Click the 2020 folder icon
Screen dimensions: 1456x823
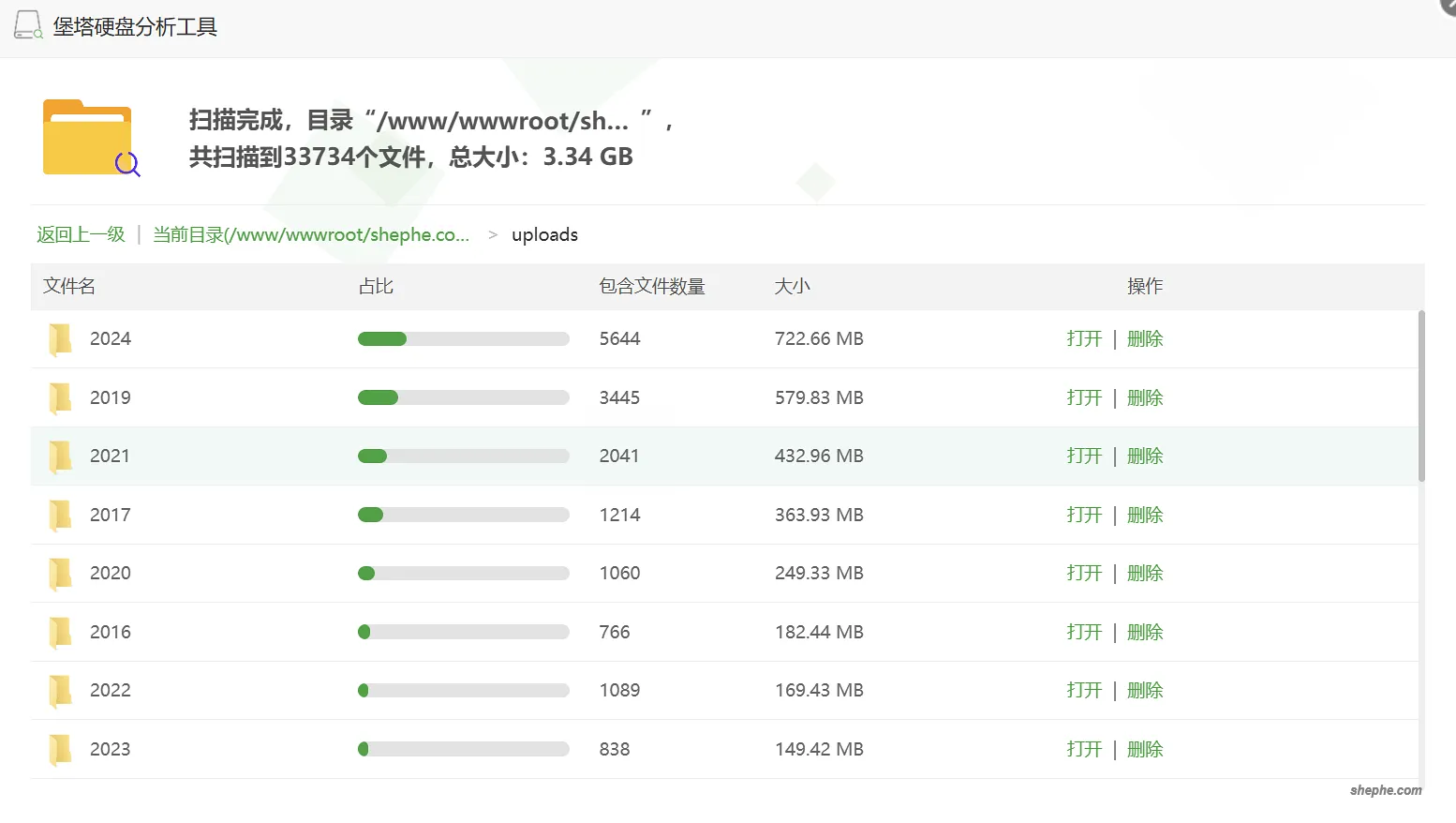click(60, 573)
